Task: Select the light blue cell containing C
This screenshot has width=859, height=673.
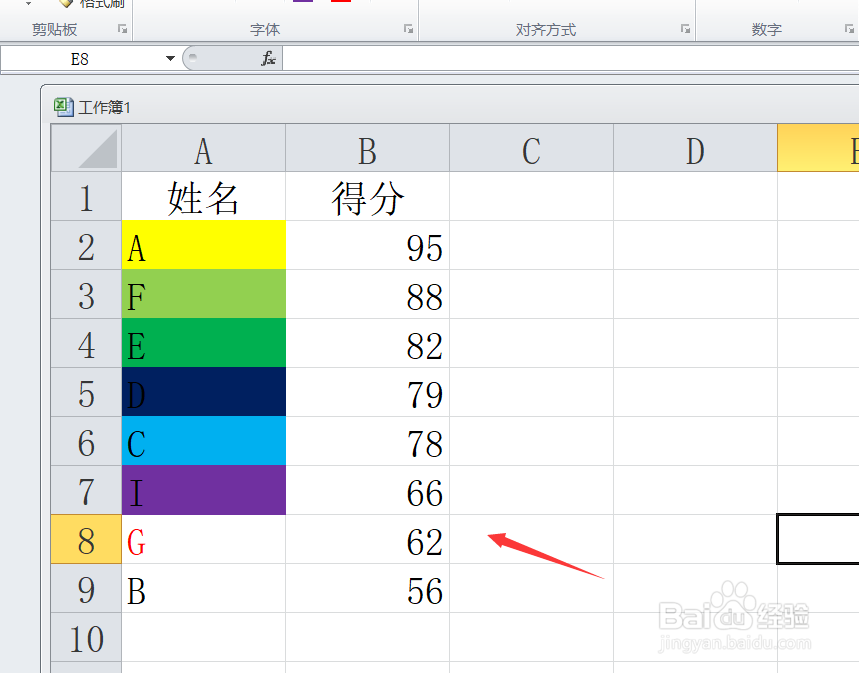Action: pos(203,441)
